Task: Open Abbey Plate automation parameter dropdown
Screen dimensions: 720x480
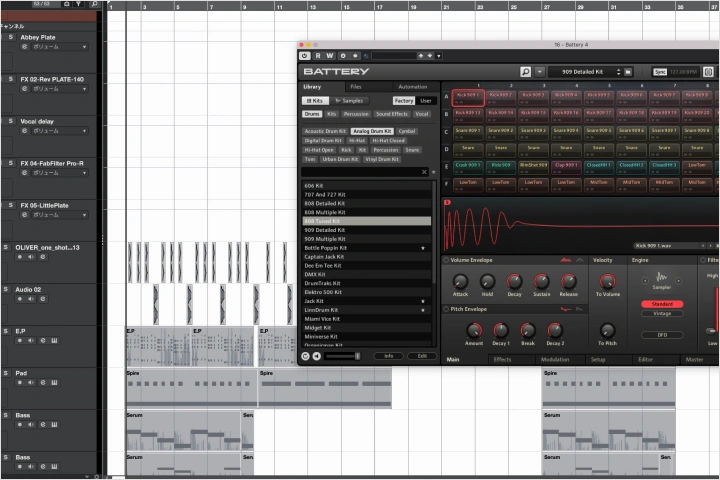Action: click(84, 47)
